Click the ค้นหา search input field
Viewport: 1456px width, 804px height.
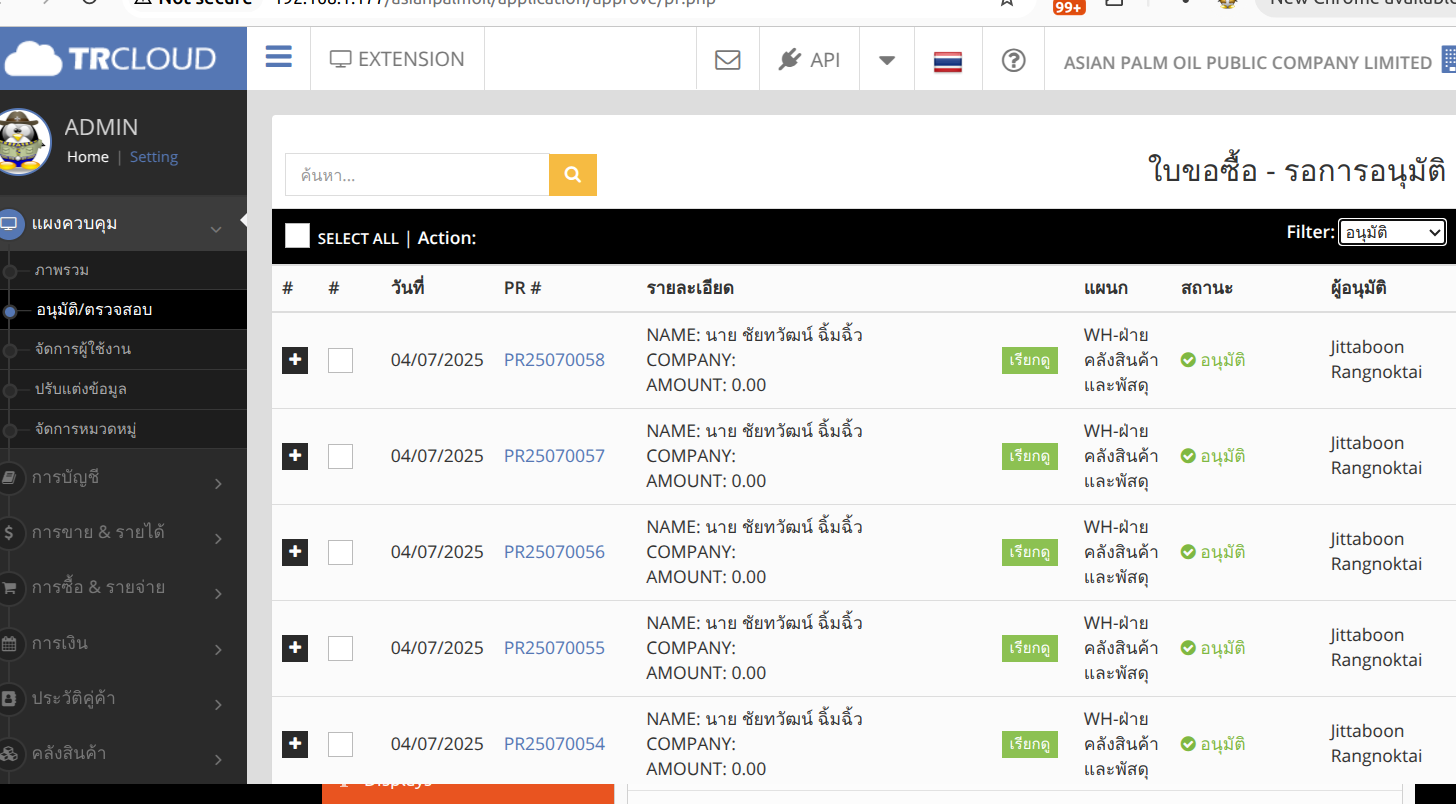(x=417, y=175)
